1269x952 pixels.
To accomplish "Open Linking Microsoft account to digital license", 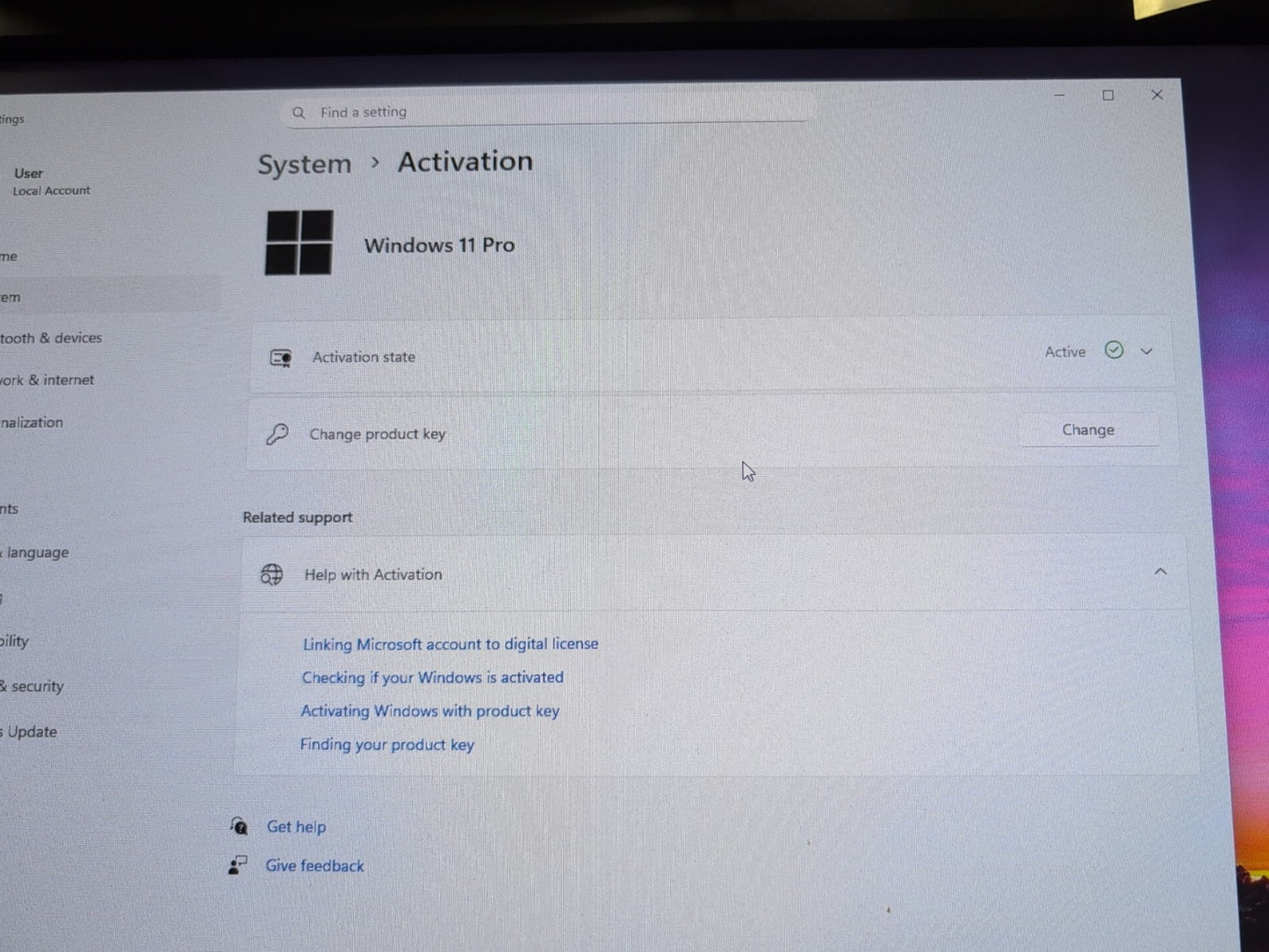I will (451, 644).
